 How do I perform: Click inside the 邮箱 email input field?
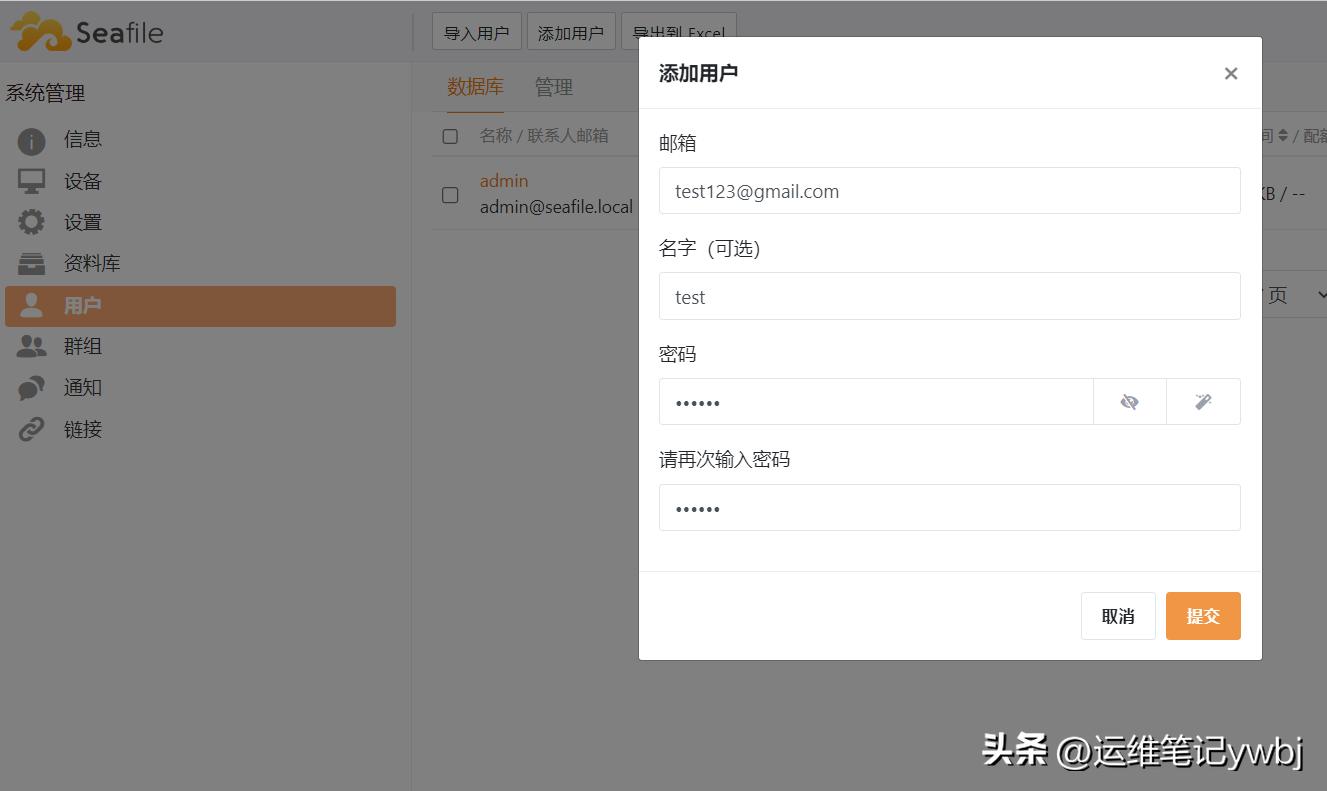(950, 190)
